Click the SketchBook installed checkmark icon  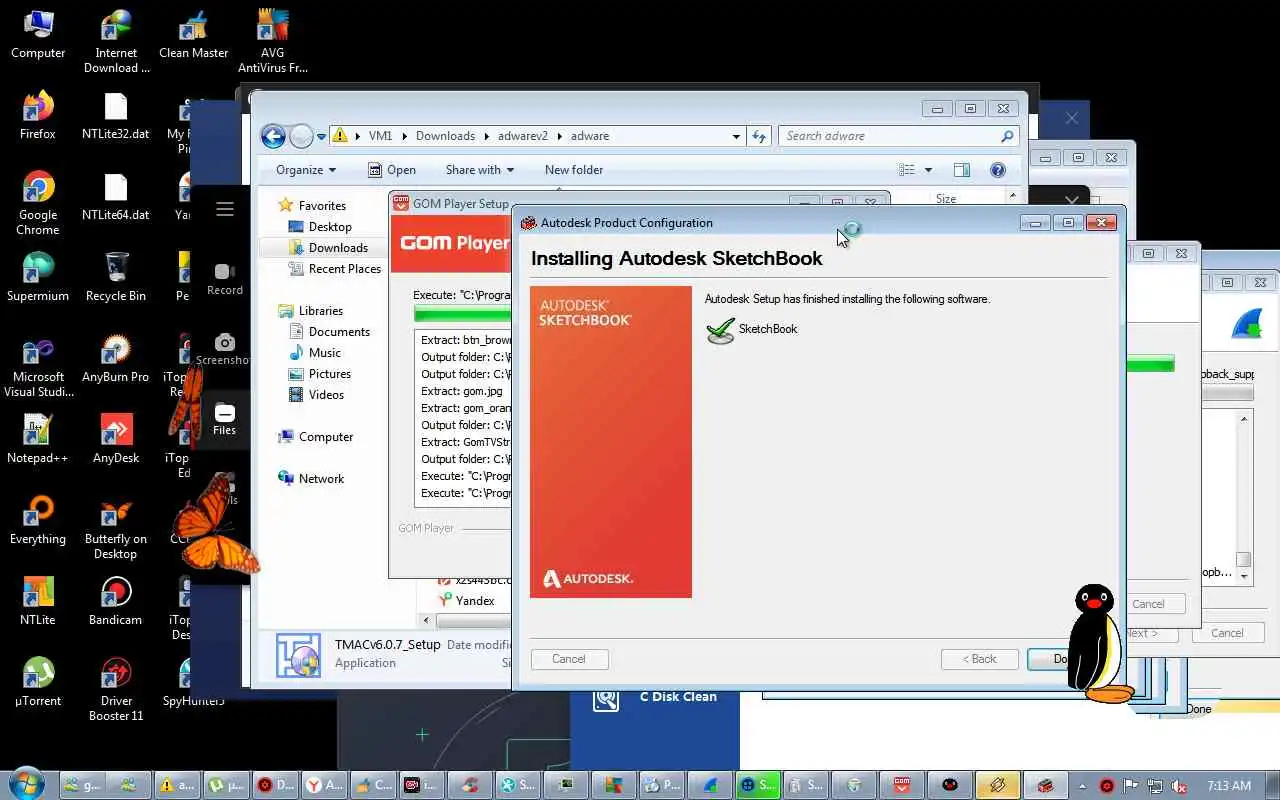pyautogui.click(x=720, y=331)
